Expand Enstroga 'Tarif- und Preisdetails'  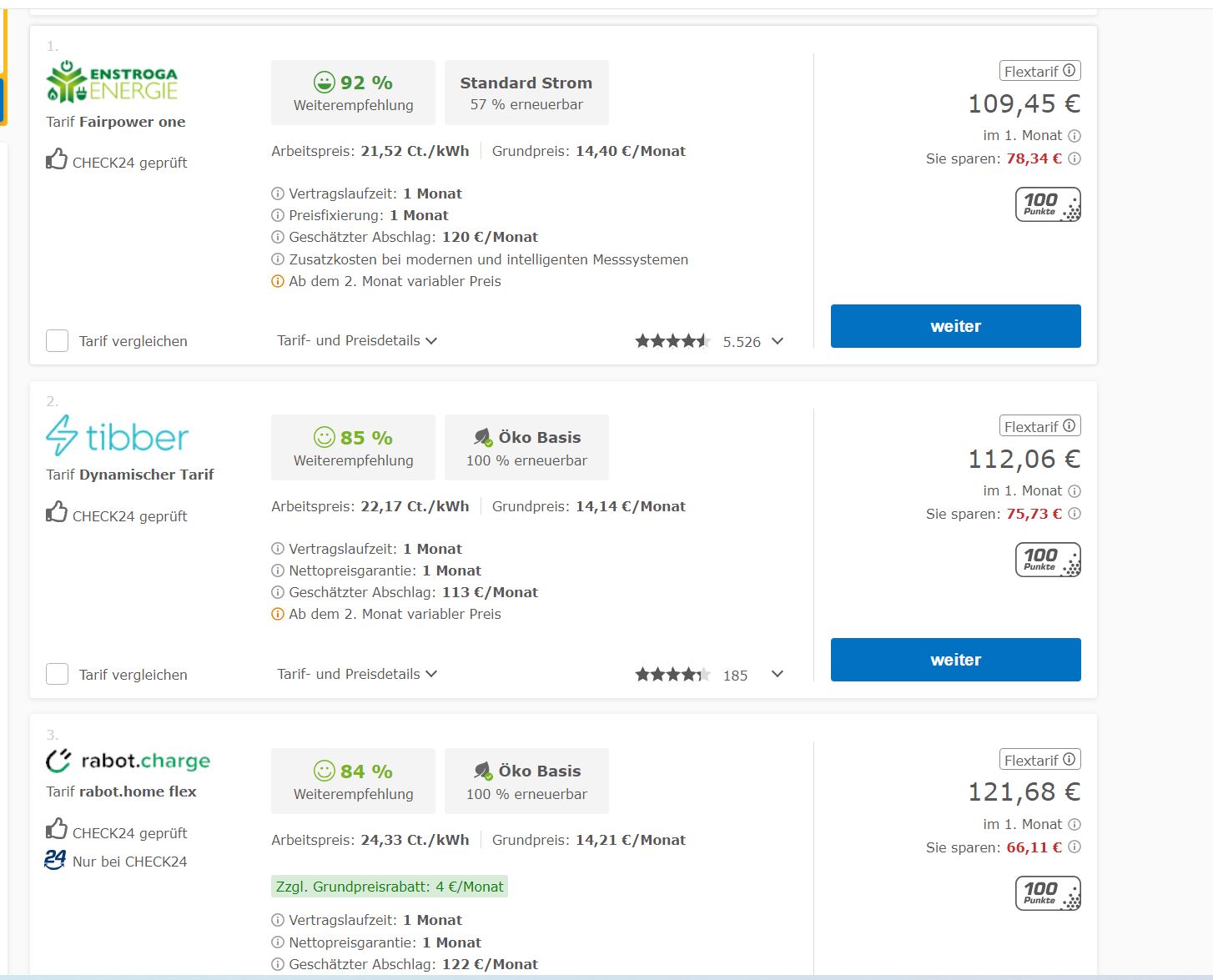point(357,340)
